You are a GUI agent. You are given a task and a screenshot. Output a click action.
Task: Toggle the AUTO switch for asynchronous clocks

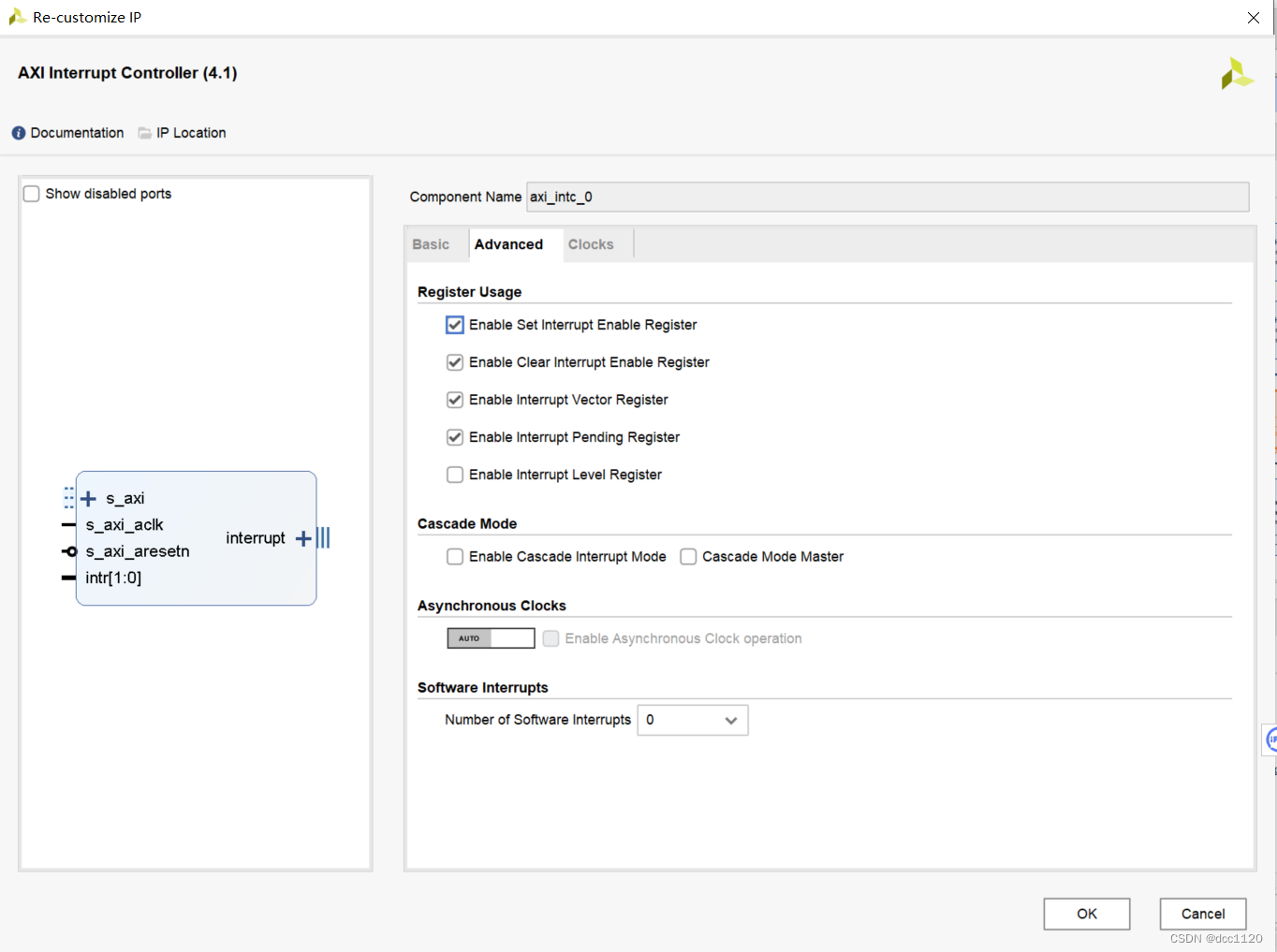[x=491, y=638]
